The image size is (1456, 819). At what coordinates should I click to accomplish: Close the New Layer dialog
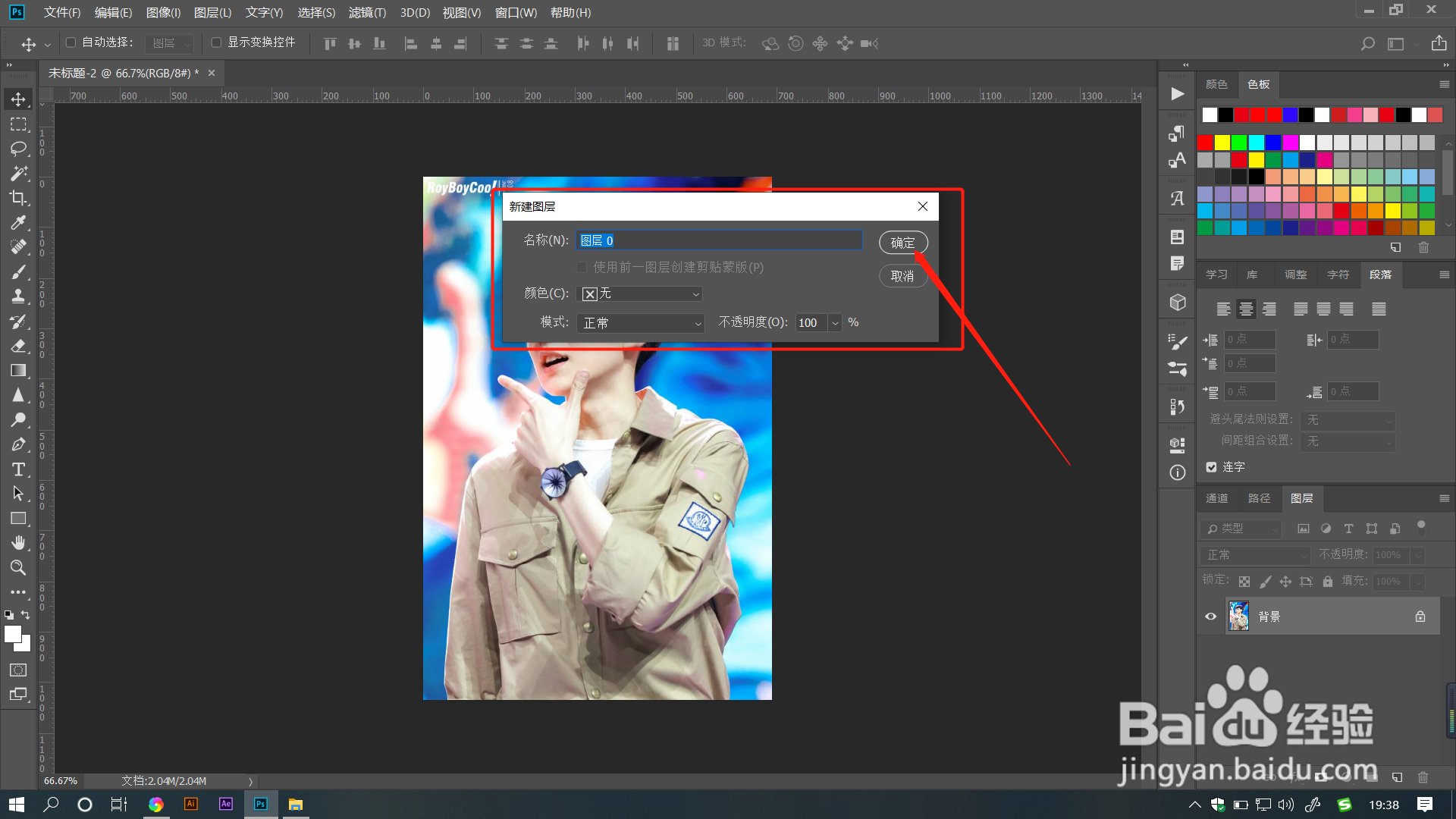(x=923, y=206)
